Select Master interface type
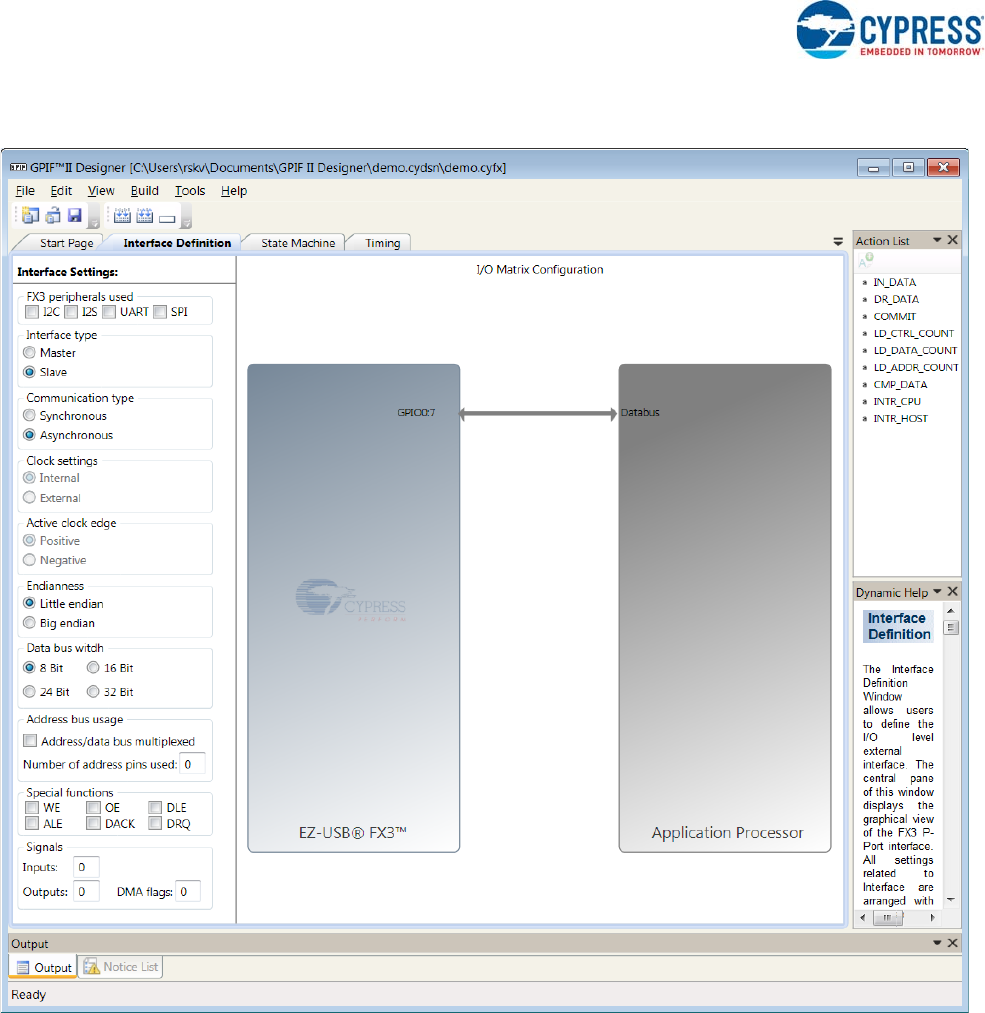The image size is (985, 1013). tap(29, 353)
